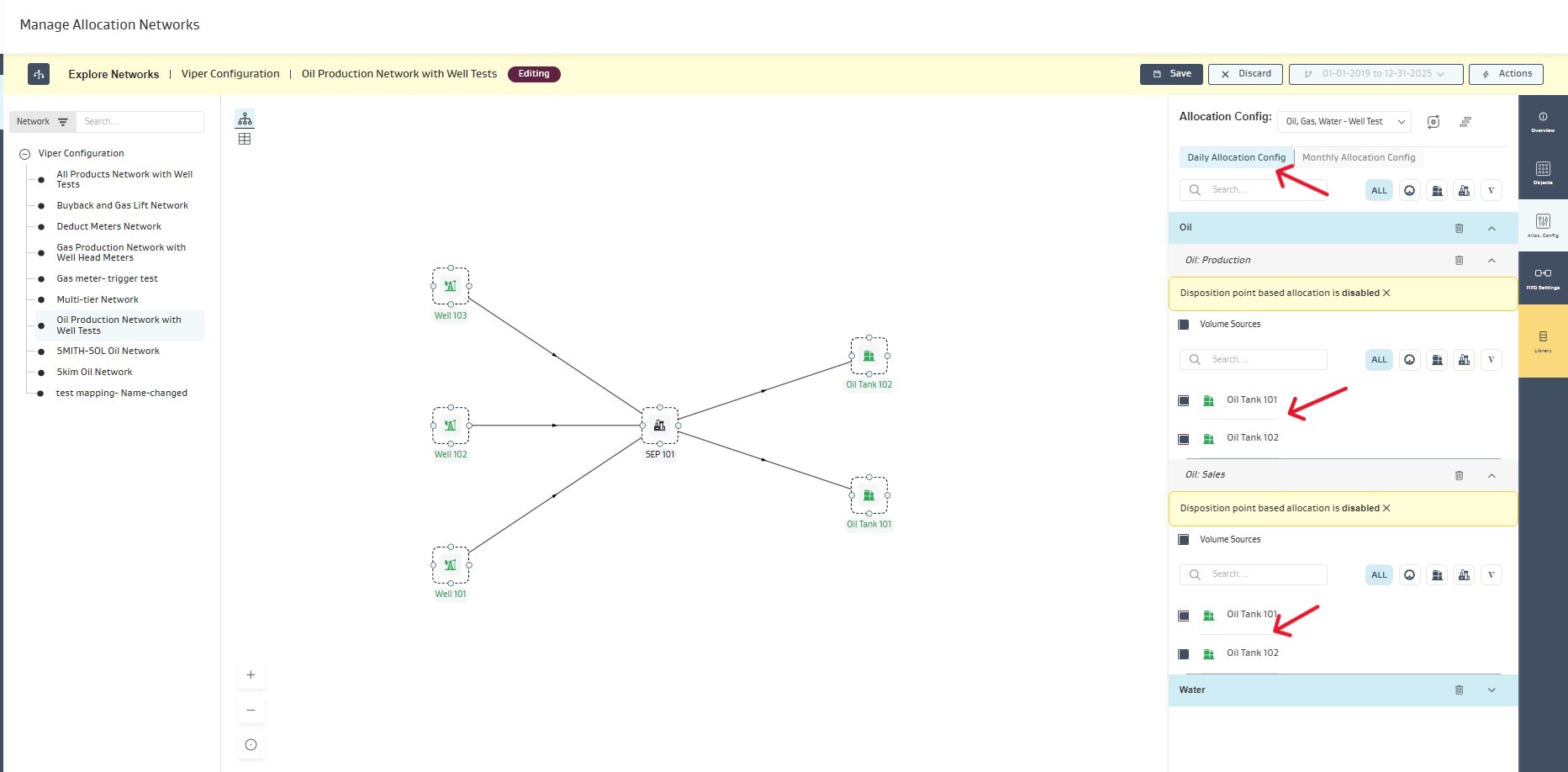The height and width of the screenshot is (772, 1568).
Task: Toggle Oil Tank 101 checkbox under Oil: Production
Action: (x=1184, y=401)
